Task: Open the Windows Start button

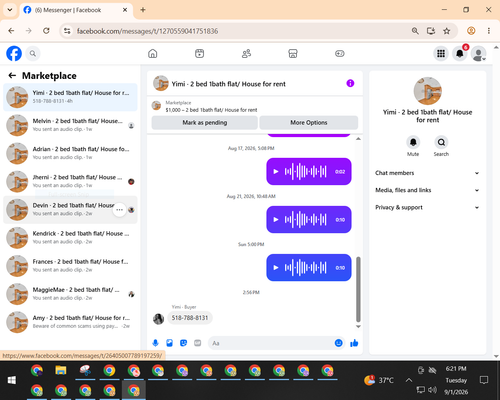Action: pyautogui.click(x=12, y=380)
